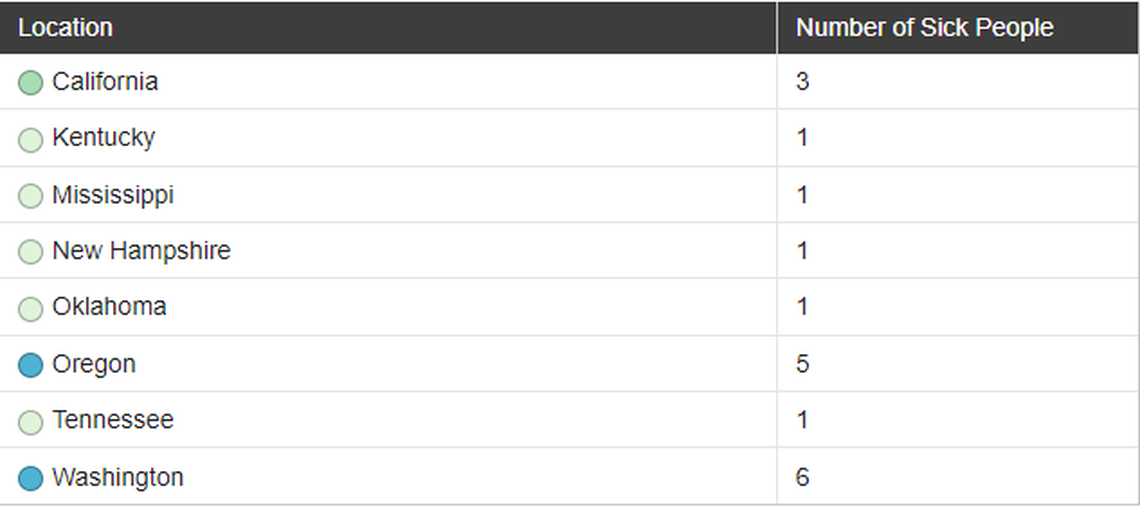Click the Tennessee color dot
This screenshot has width=1140, height=511.
coord(31,422)
